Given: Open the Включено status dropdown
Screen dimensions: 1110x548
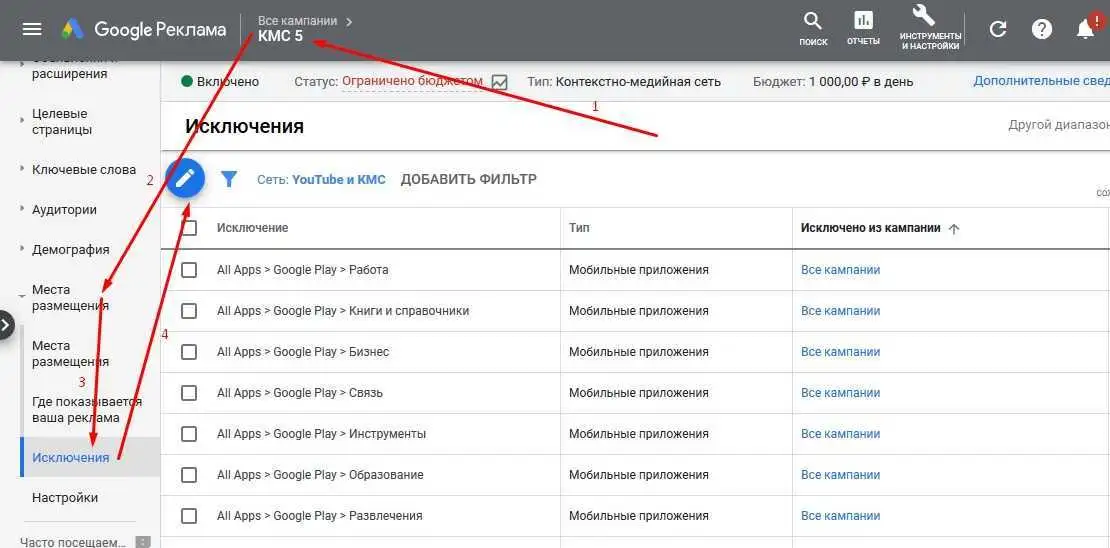Looking at the screenshot, I should point(220,82).
